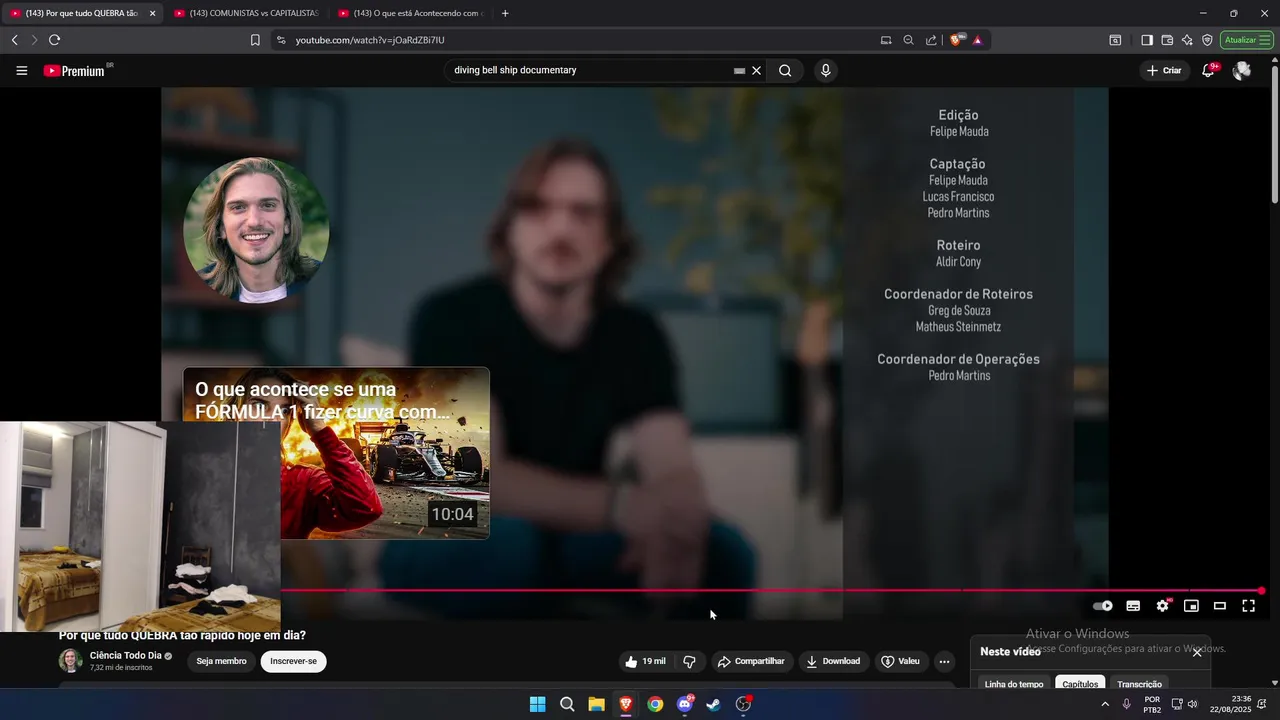Toggle subtitles/closed captions
The width and height of the screenshot is (1280, 720).
pos(1133,606)
